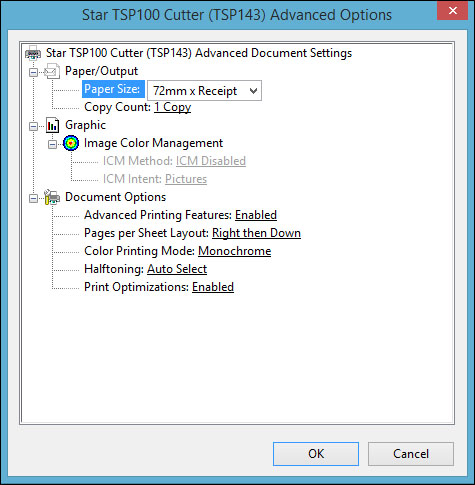Select the Pages per Sheet Layout label
The image size is (475, 485).
(146, 233)
